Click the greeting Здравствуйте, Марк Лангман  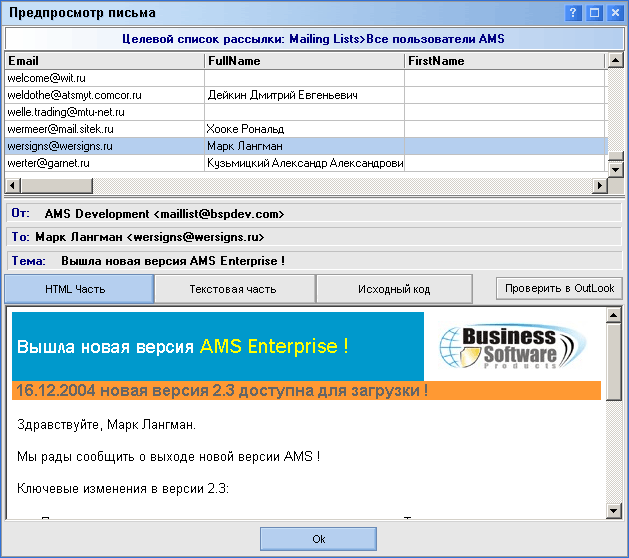pos(106,424)
